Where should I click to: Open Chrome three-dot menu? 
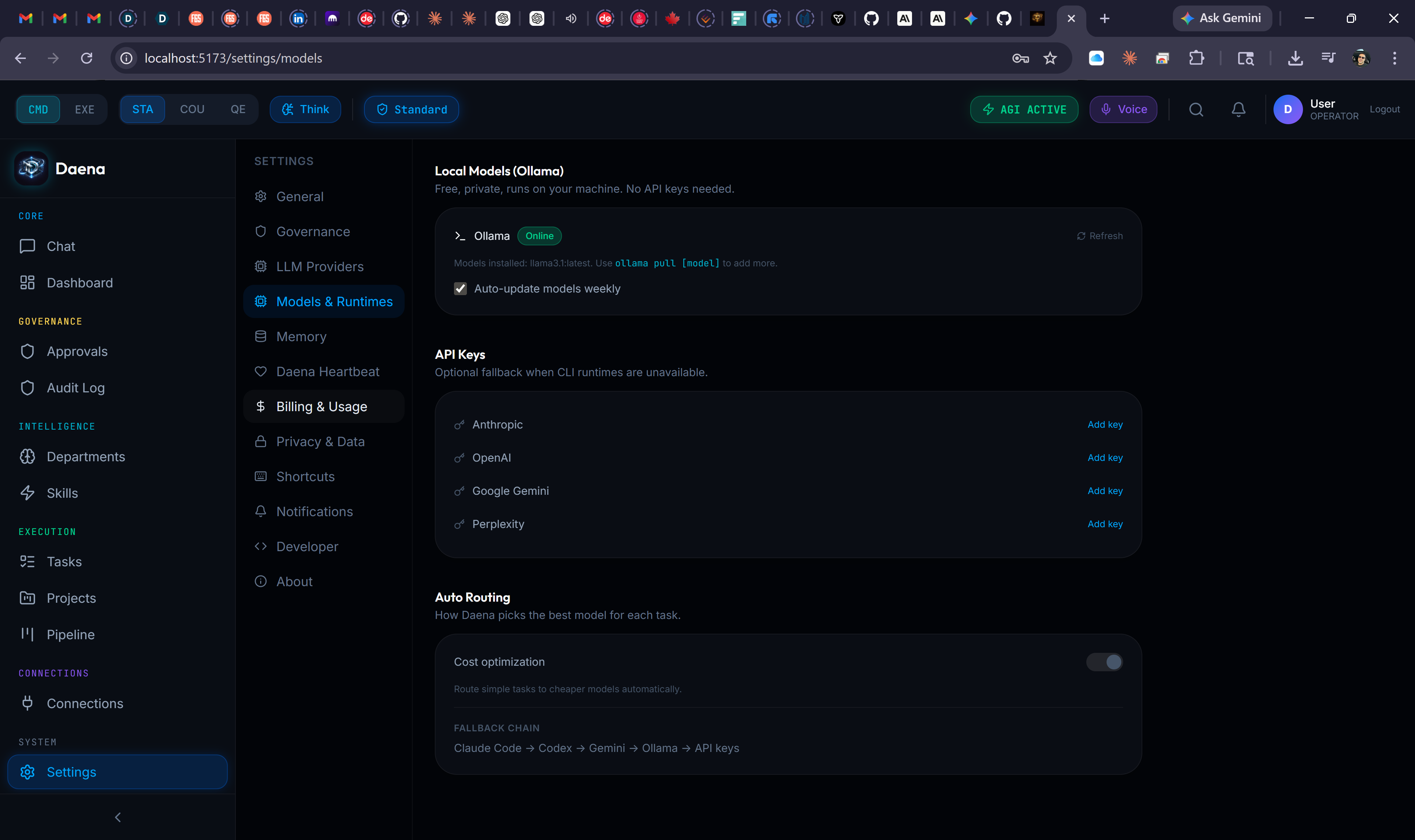(1394, 58)
